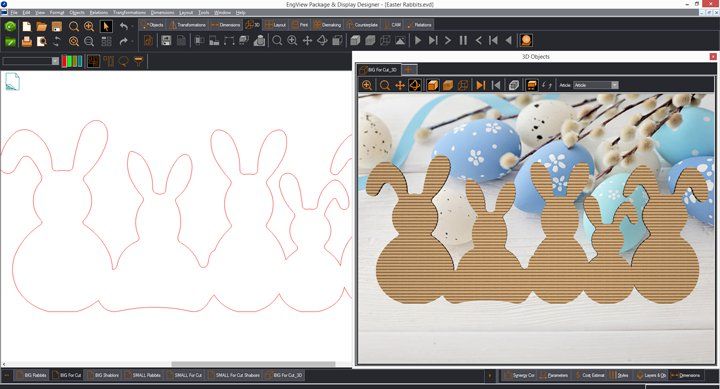
Task: Pan the view in the 3D Objects panel
Action: click(400, 85)
